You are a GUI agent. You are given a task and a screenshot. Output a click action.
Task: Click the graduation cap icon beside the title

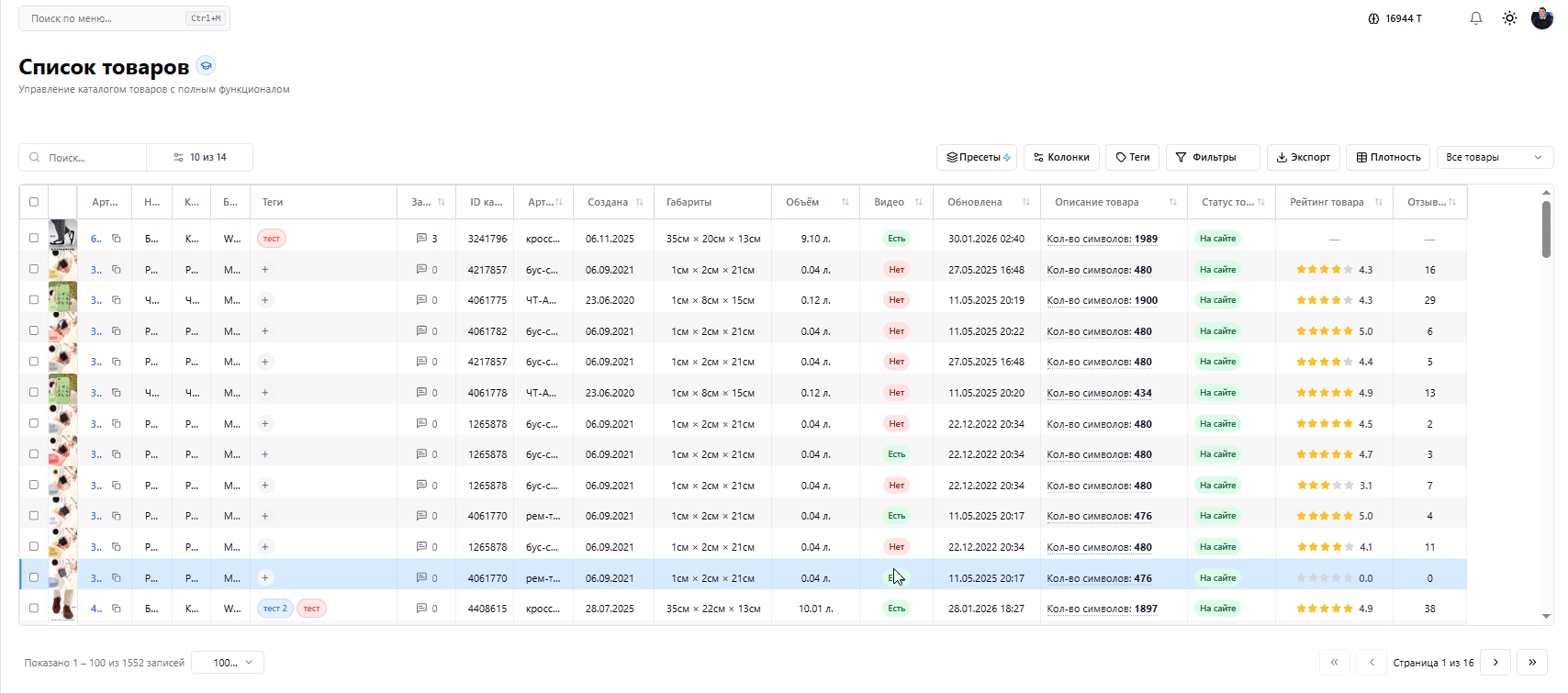pos(207,66)
